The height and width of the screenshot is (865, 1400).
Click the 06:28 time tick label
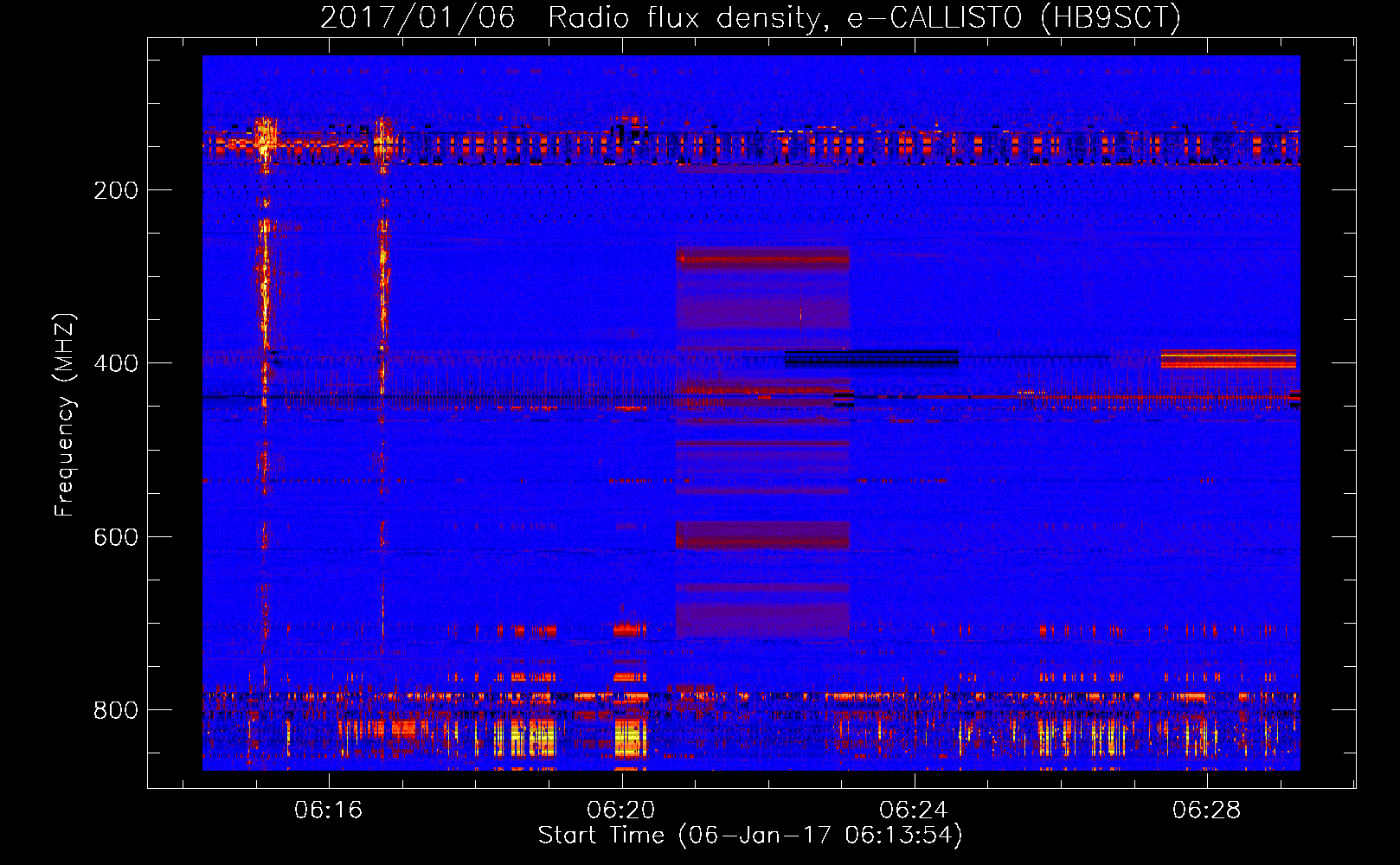coord(1206,810)
